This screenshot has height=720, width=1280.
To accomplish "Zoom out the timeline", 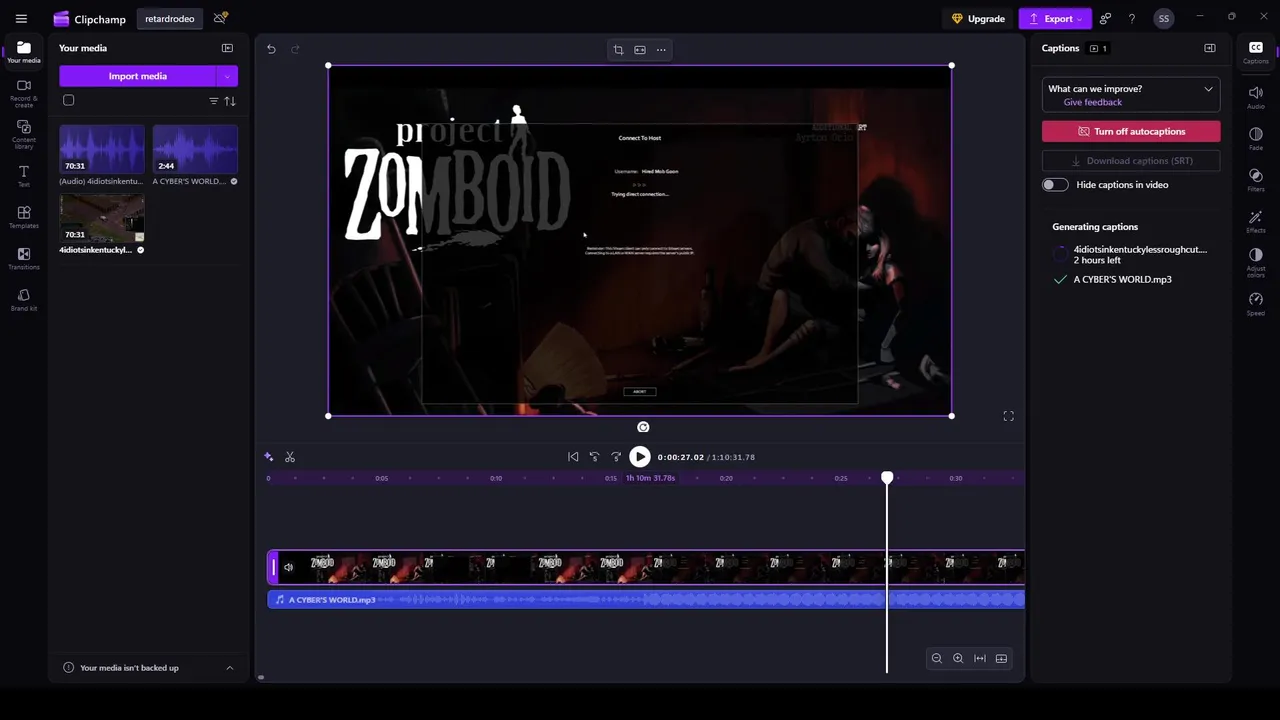I will 936,658.
